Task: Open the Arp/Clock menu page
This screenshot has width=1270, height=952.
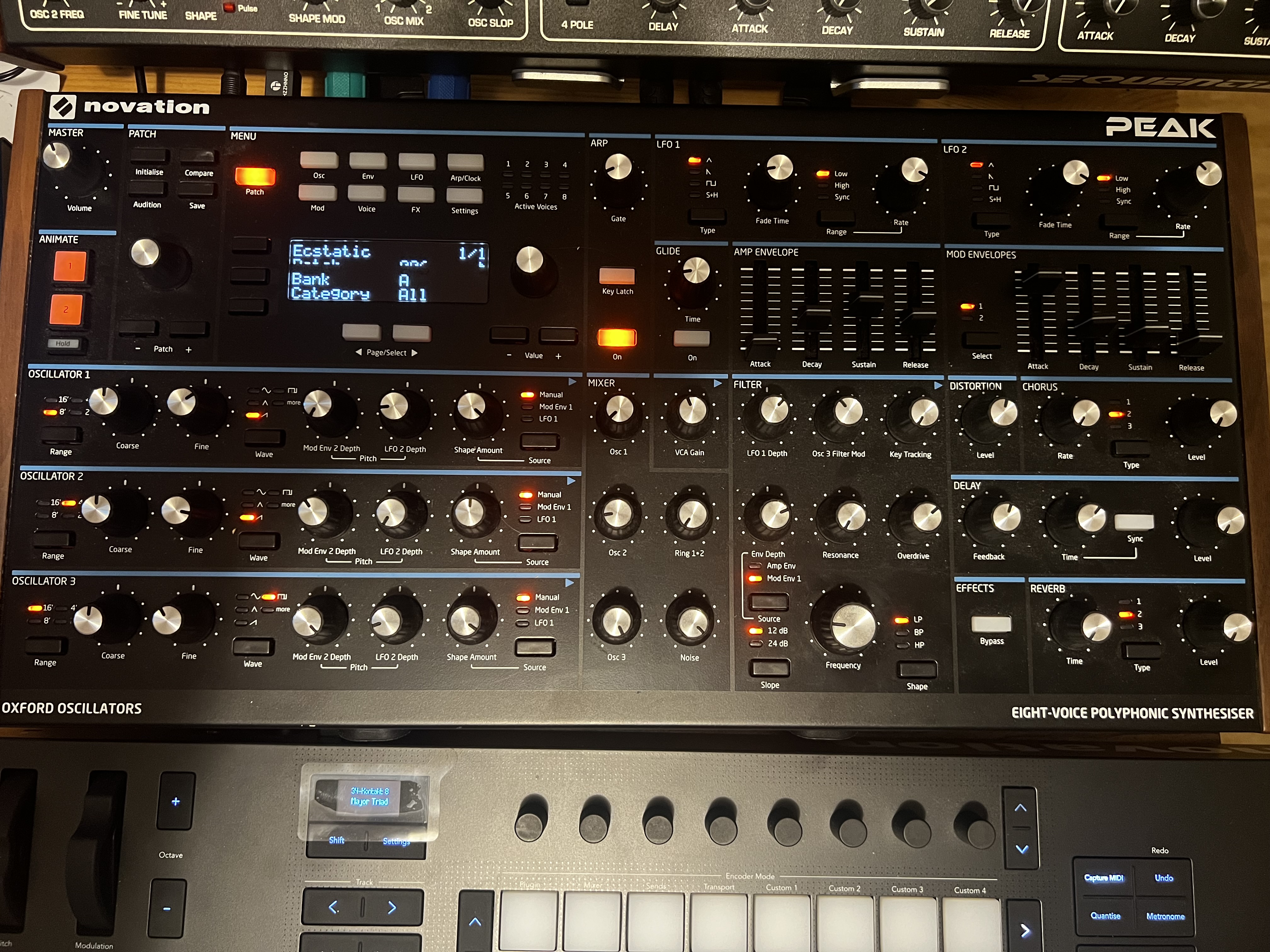Action: point(465,162)
